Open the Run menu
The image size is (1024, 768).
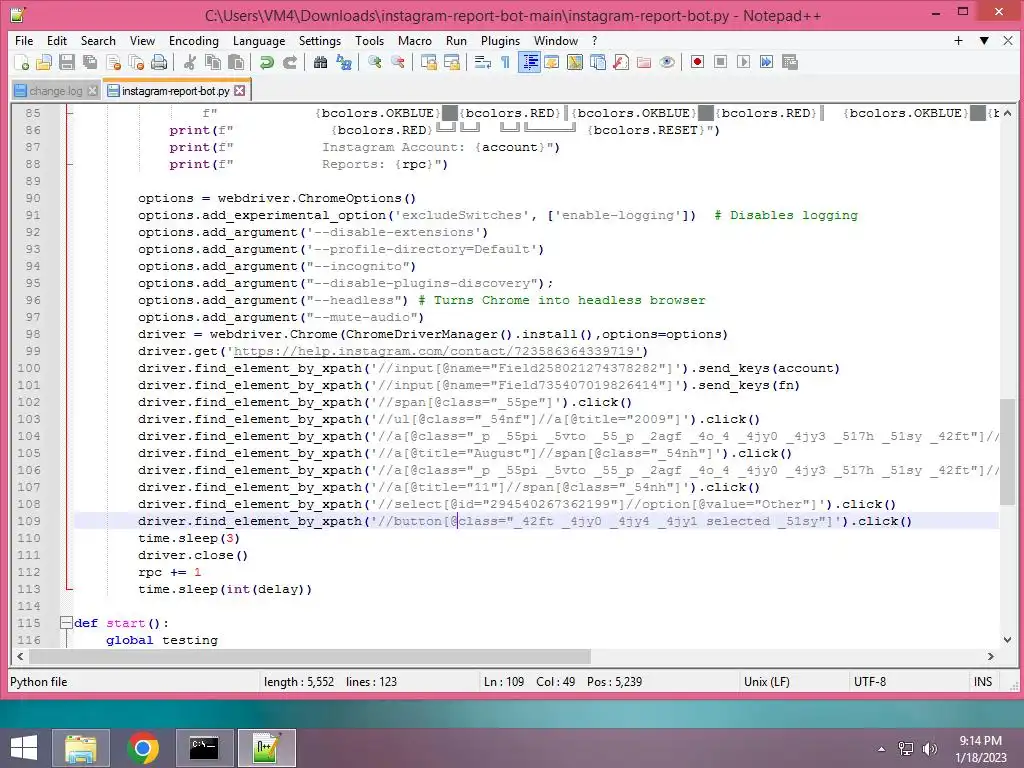pyautogui.click(x=456, y=40)
